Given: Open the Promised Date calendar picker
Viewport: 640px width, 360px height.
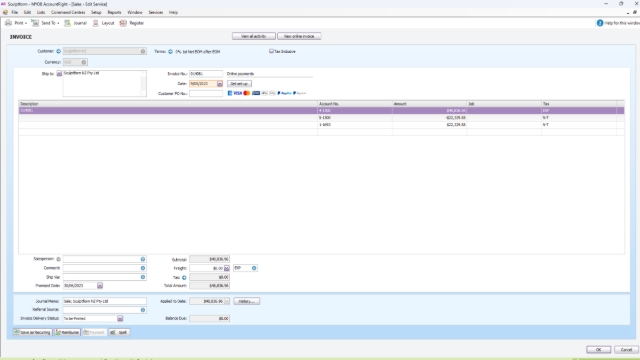Looking at the screenshot, I should (x=100, y=286).
